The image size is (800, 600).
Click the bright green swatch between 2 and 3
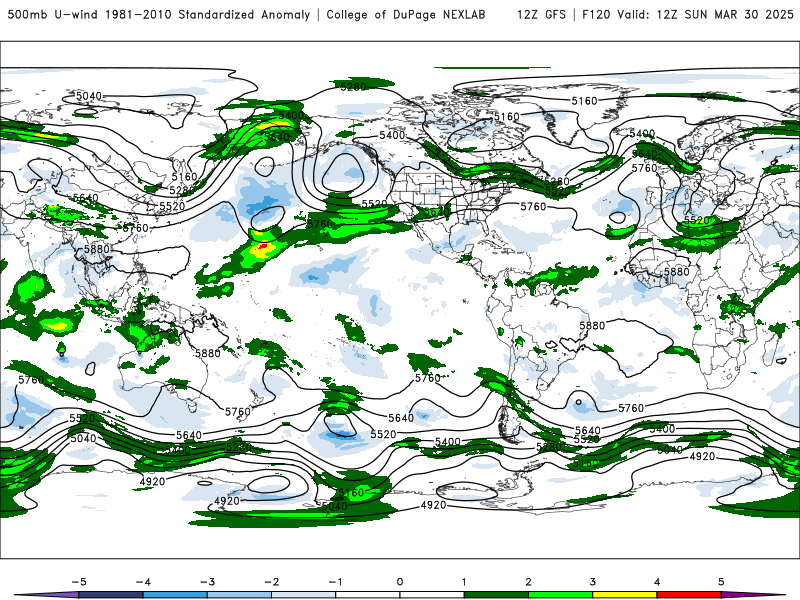561,595
